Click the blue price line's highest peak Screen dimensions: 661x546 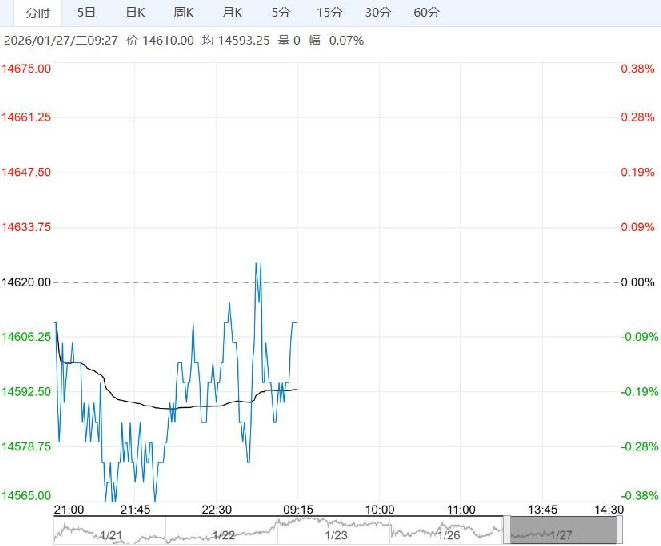257,263
